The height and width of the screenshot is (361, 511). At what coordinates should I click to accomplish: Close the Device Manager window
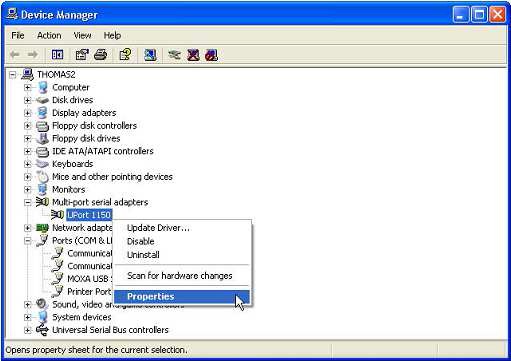(x=497, y=15)
